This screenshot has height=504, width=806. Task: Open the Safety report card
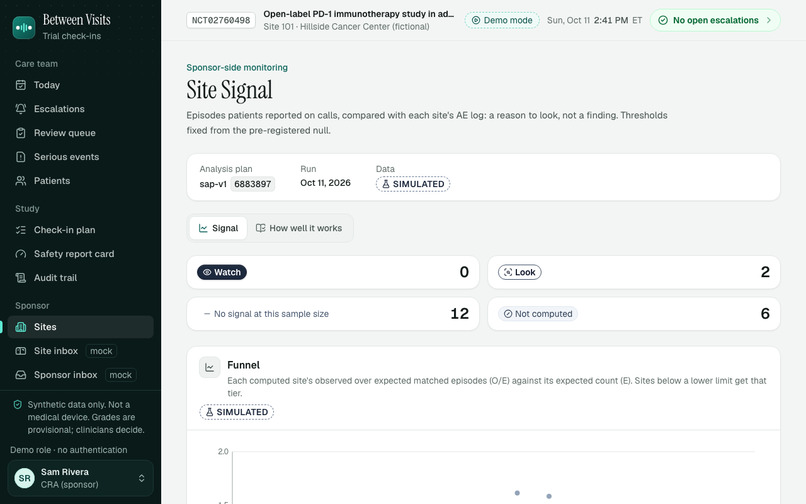[x=81, y=254]
